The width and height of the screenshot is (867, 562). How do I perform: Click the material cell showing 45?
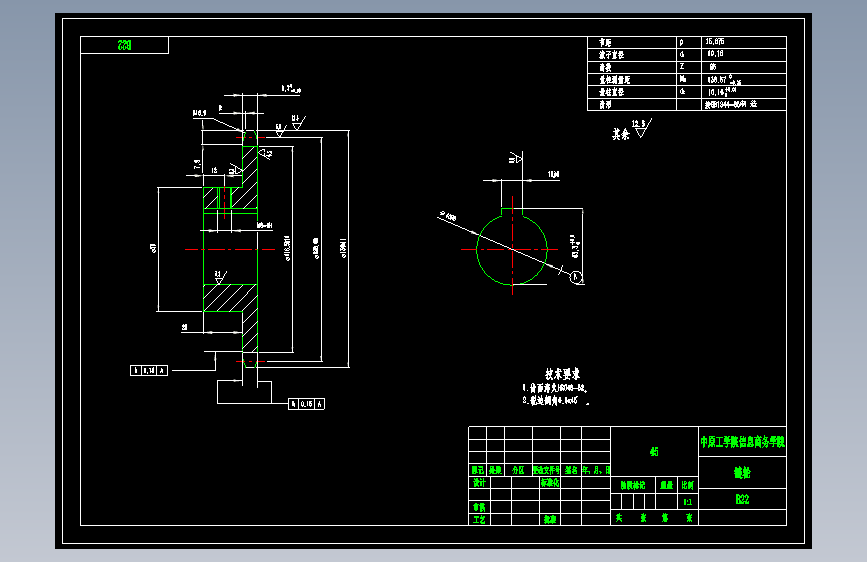click(654, 451)
